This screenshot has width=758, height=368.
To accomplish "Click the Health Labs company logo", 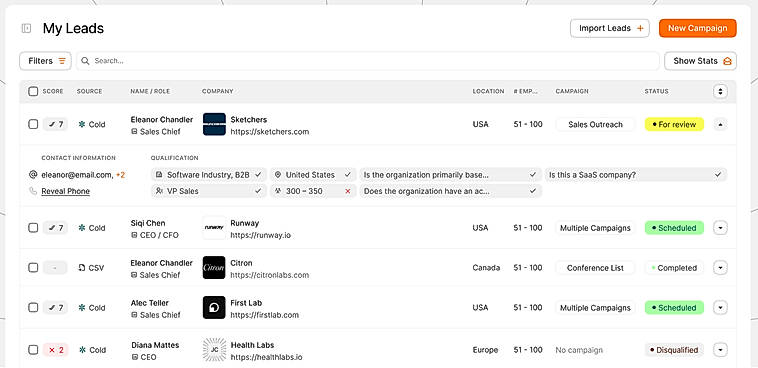I will pyautogui.click(x=214, y=350).
